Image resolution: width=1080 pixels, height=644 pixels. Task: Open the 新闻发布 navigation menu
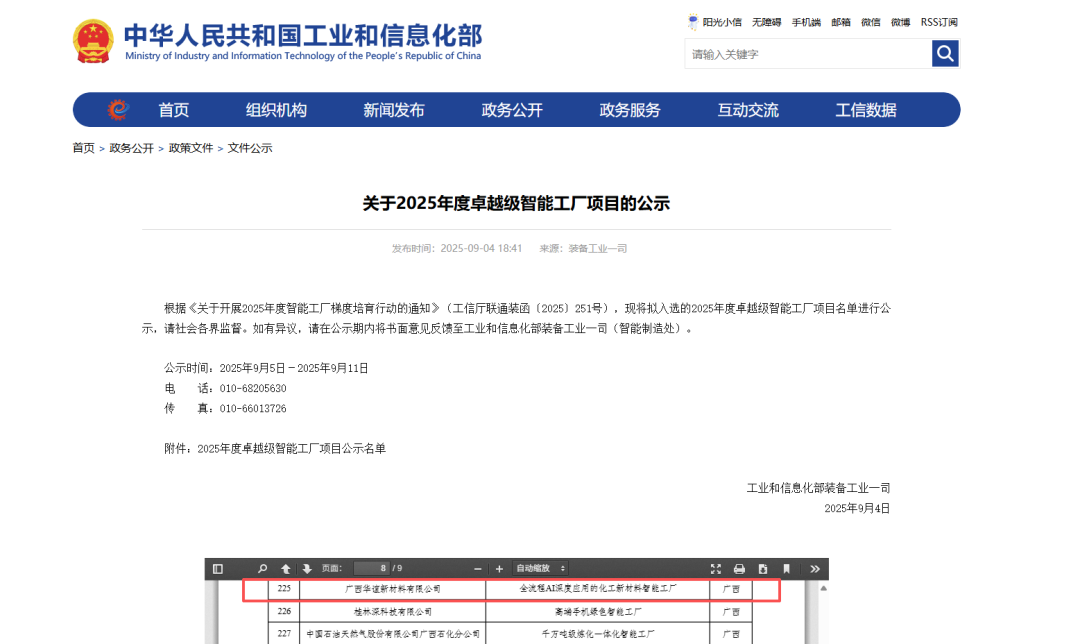tap(393, 110)
